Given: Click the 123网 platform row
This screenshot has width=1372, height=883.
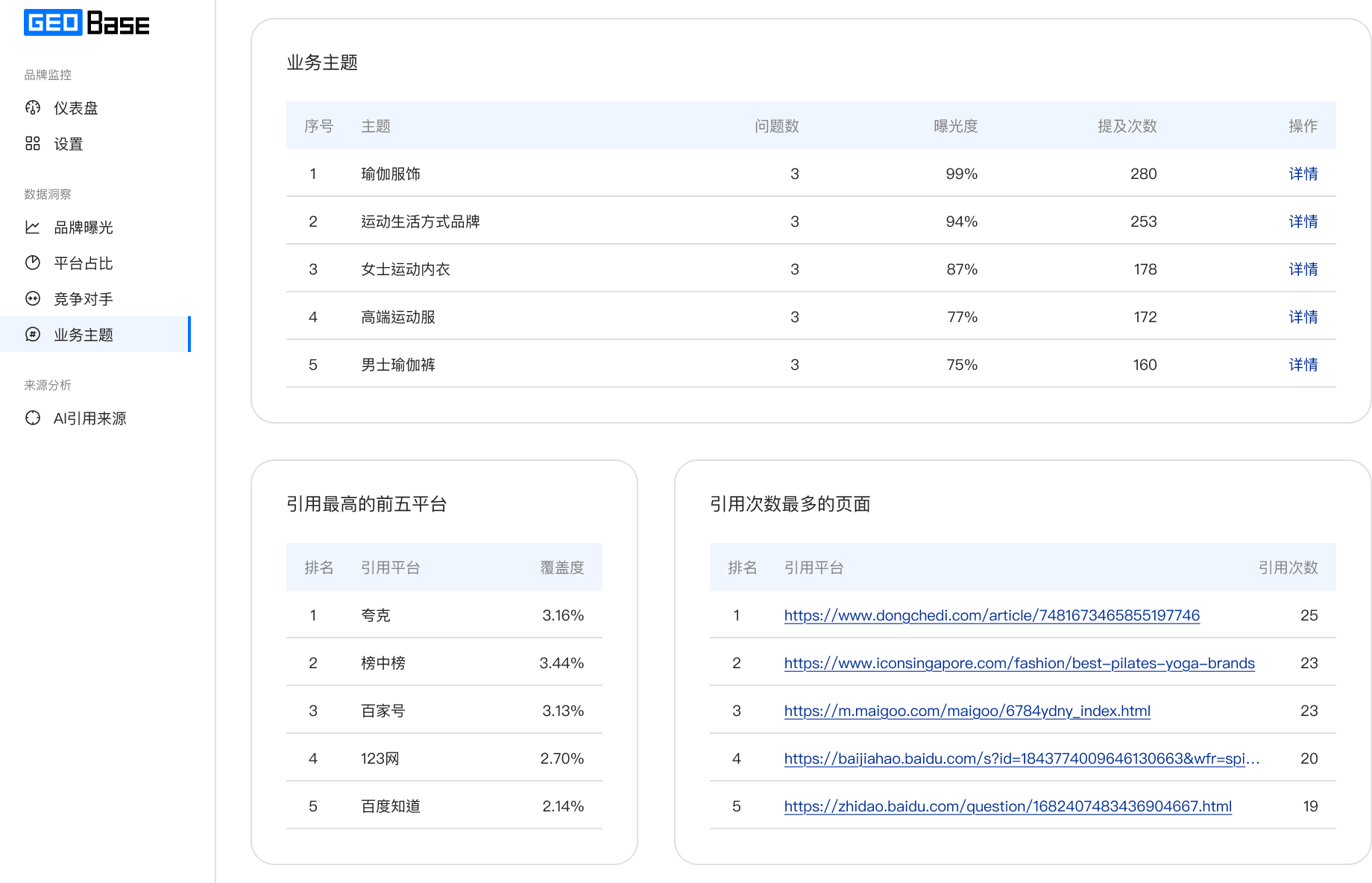Looking at the screenshot, I should click(x=444, y=758).
